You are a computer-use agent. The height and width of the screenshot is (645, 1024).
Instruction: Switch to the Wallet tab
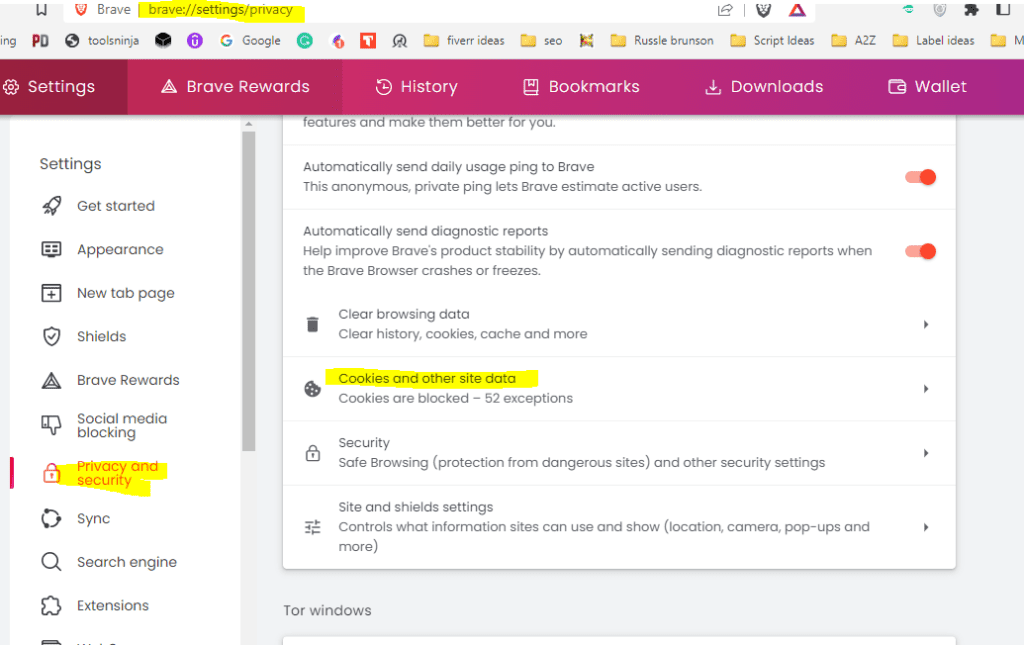(x=927, y=87)
